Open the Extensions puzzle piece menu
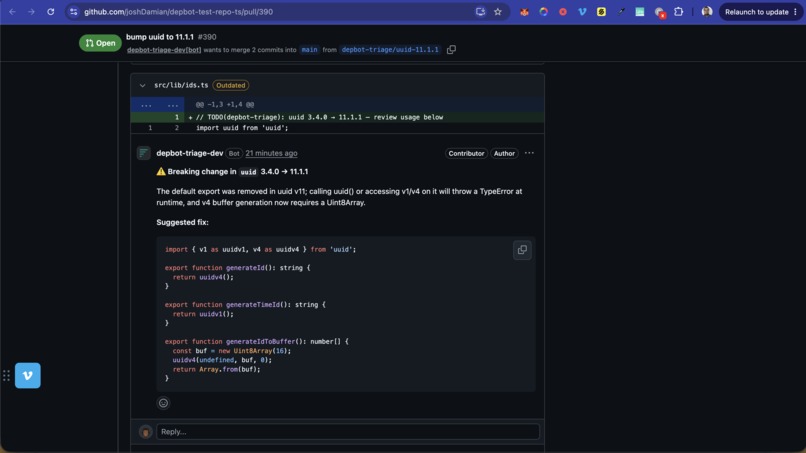This screenshot has width=806, height=453. [679, 12]
